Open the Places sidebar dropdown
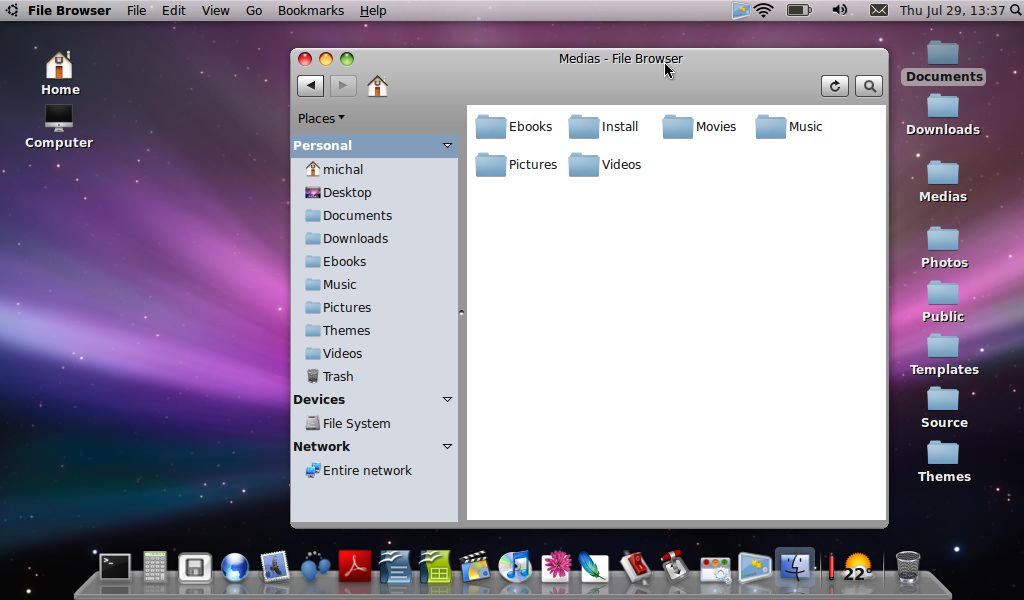1024x600 pixels. coord(321,118)
